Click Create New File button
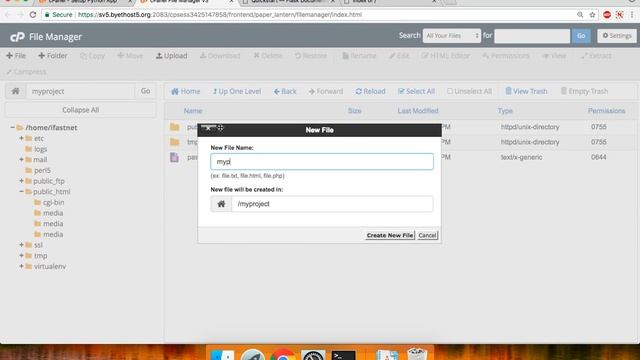 [390, 236]
